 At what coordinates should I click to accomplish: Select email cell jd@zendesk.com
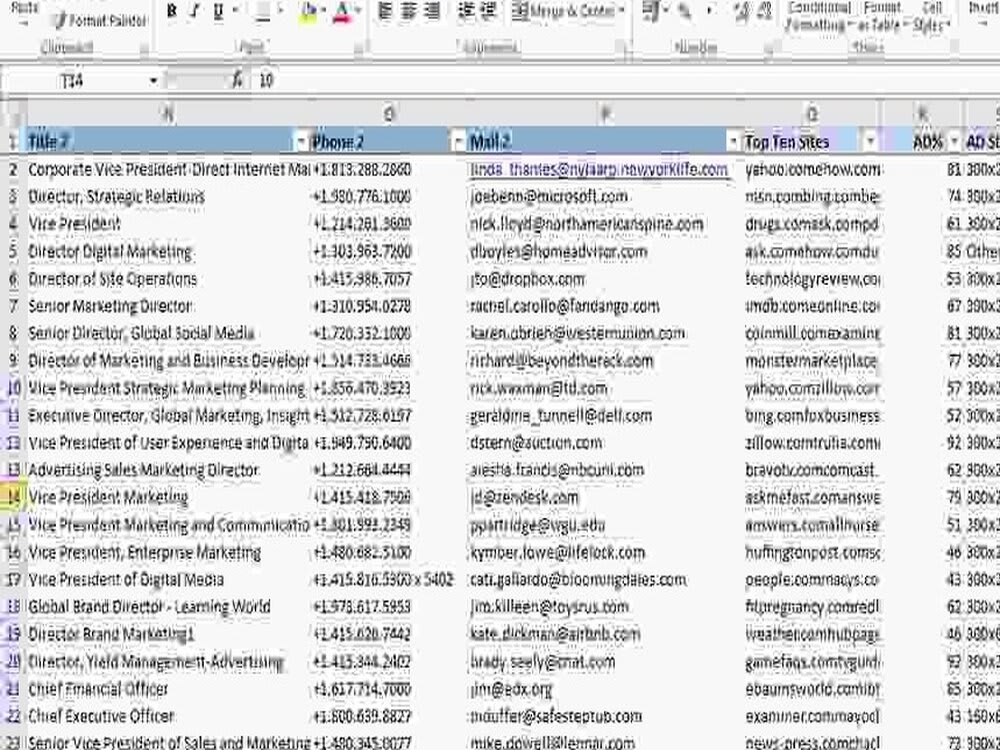pos(605,497)
